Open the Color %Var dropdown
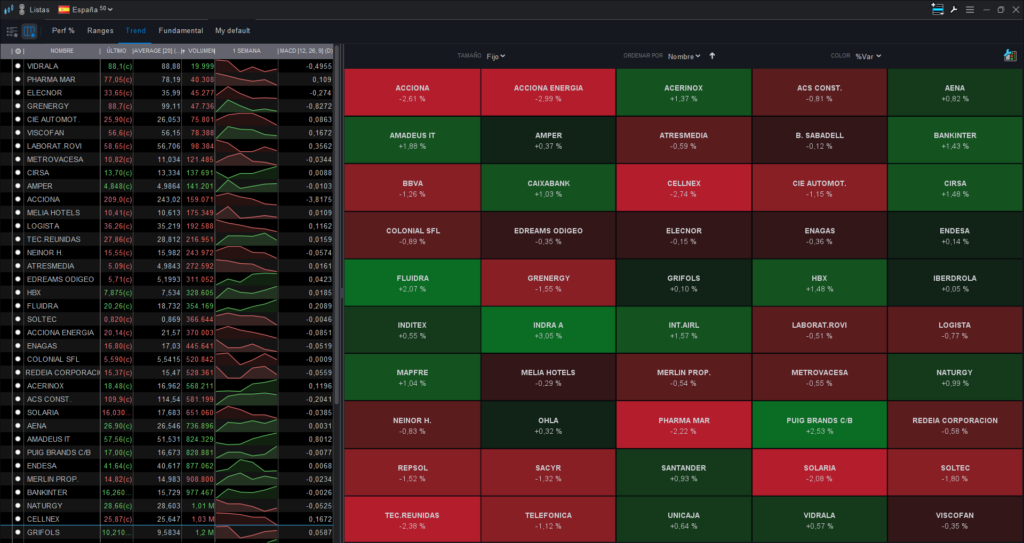Screen dimensions: 1024x543 tap(868, 56)
